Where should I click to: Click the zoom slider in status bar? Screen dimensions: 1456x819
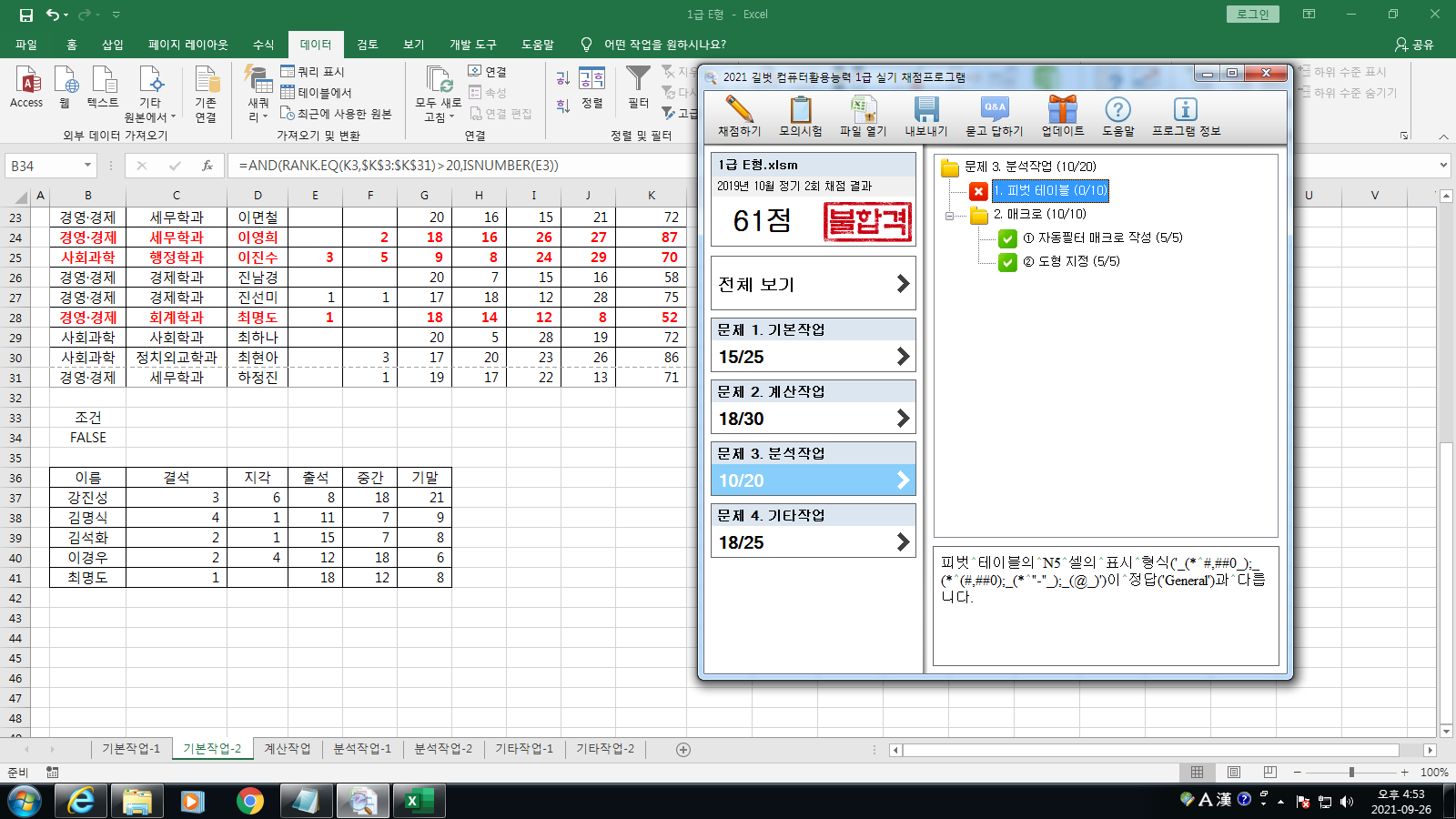[1351, 773]
